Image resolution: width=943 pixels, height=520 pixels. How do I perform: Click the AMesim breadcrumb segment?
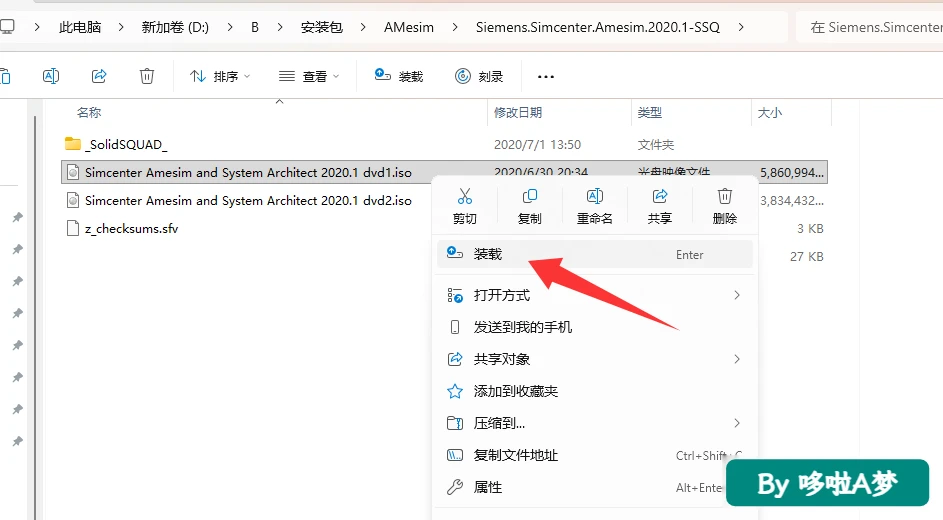point(409,27)
